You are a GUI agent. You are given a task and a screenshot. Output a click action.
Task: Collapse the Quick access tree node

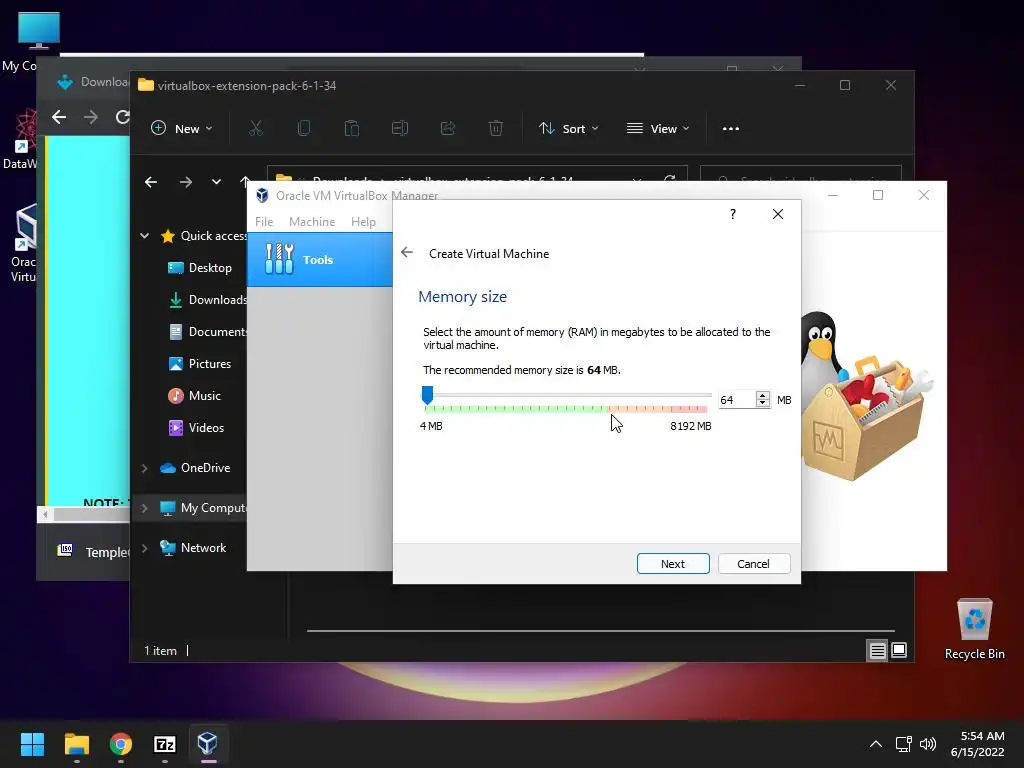[x=144, y=236]
